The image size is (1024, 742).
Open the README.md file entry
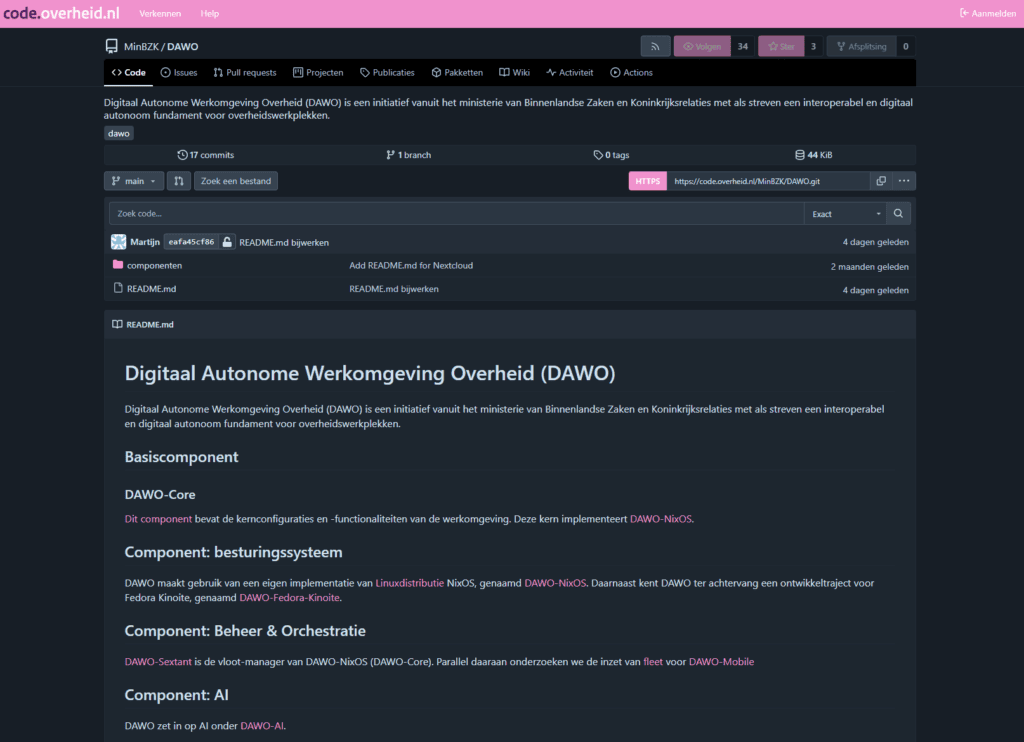(x=152, y=289)
